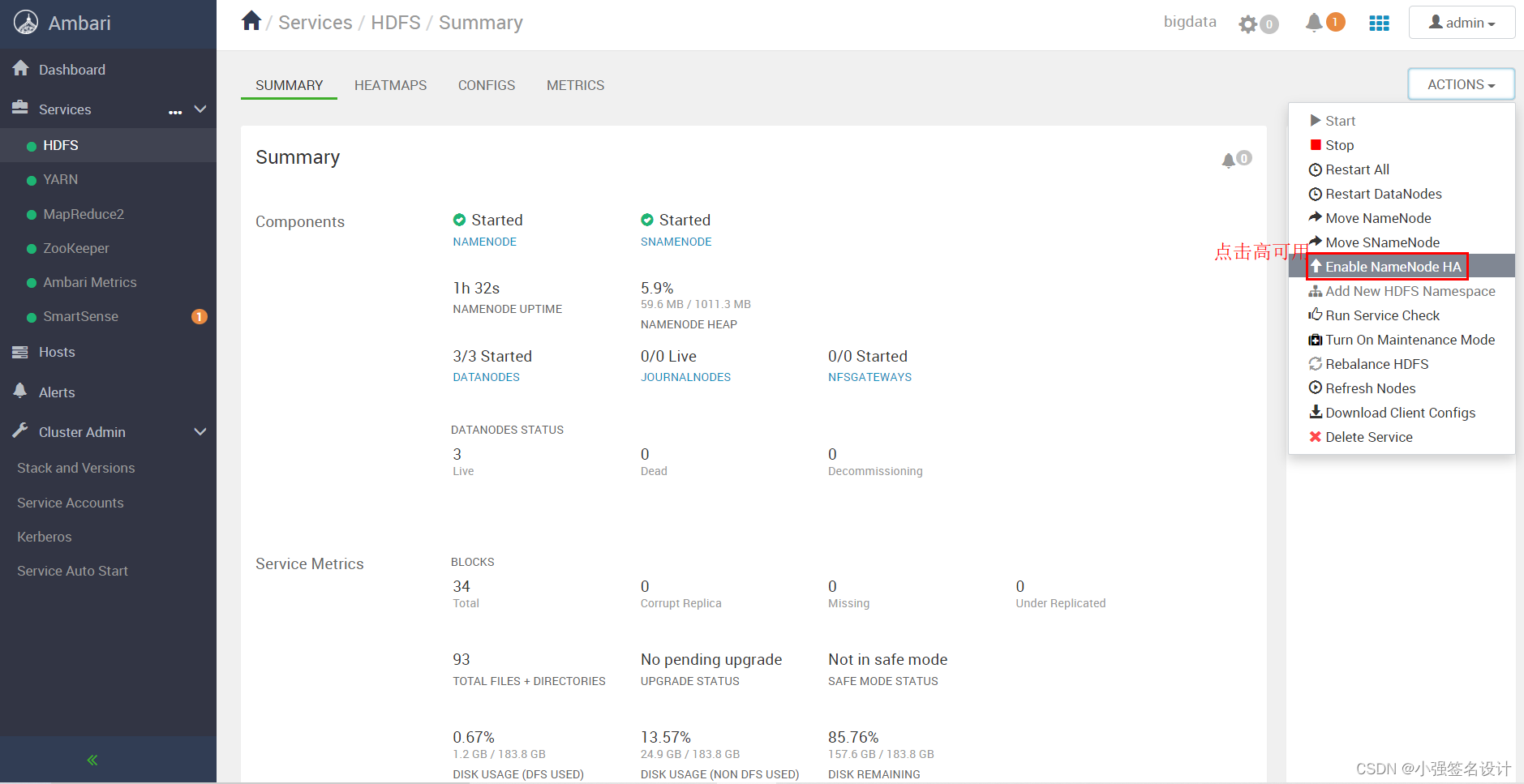1524x784 pixels.
Task: Click the HDFS green status dot
Action: pos(32,146)
